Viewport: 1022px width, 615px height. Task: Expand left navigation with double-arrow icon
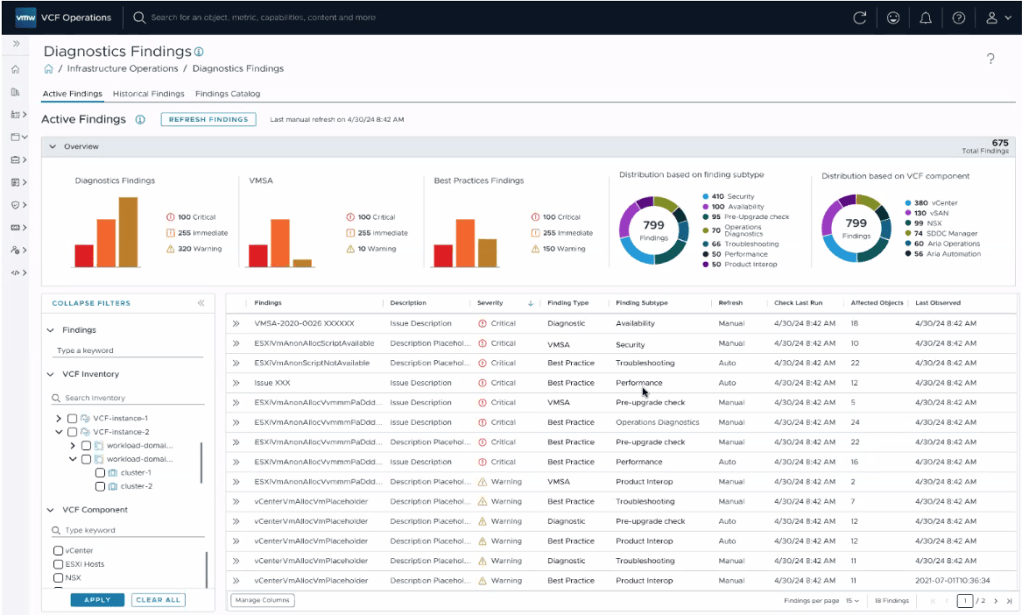pos(16,45)
